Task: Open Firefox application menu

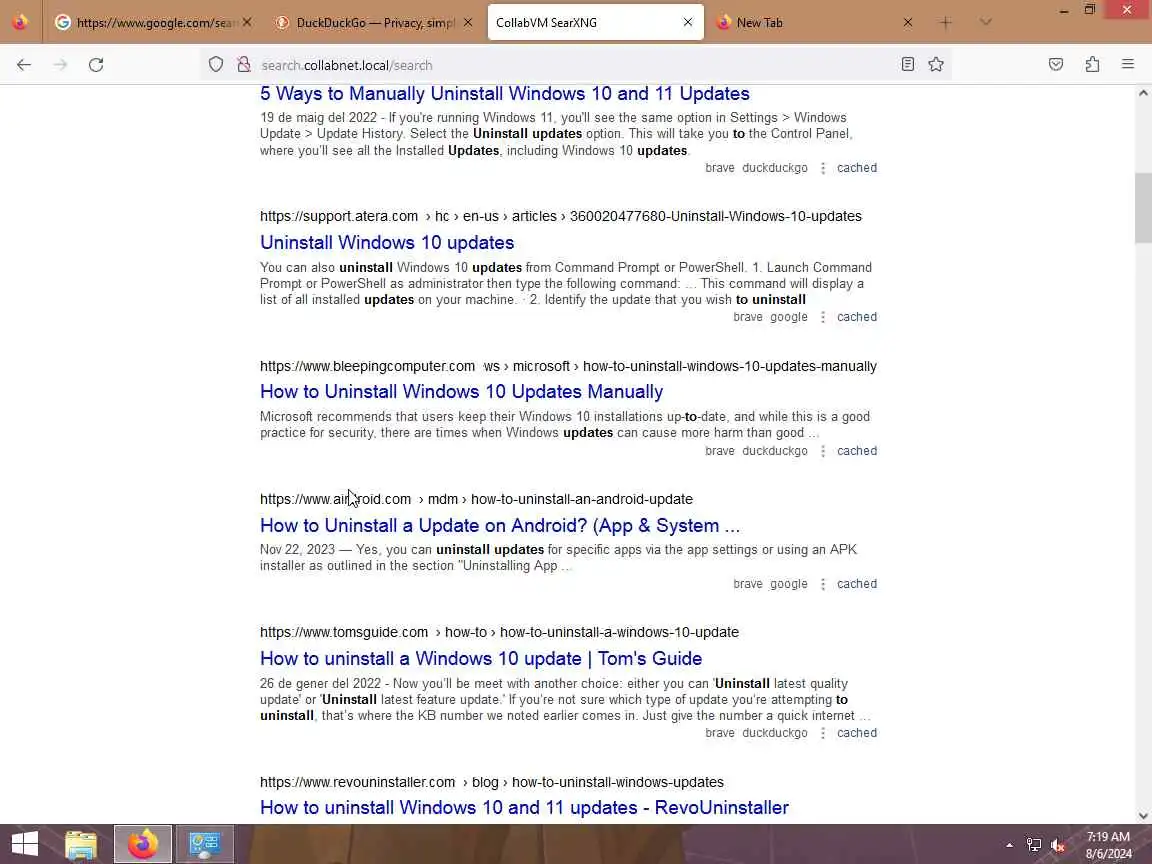Action: pyautogui.click(x=1128, y=65)
